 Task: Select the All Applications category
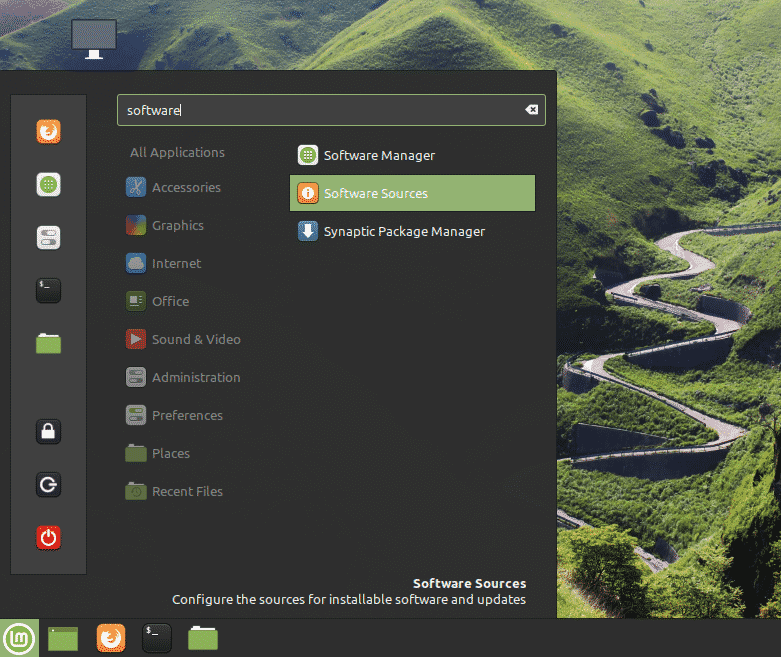tap(177, 152)
